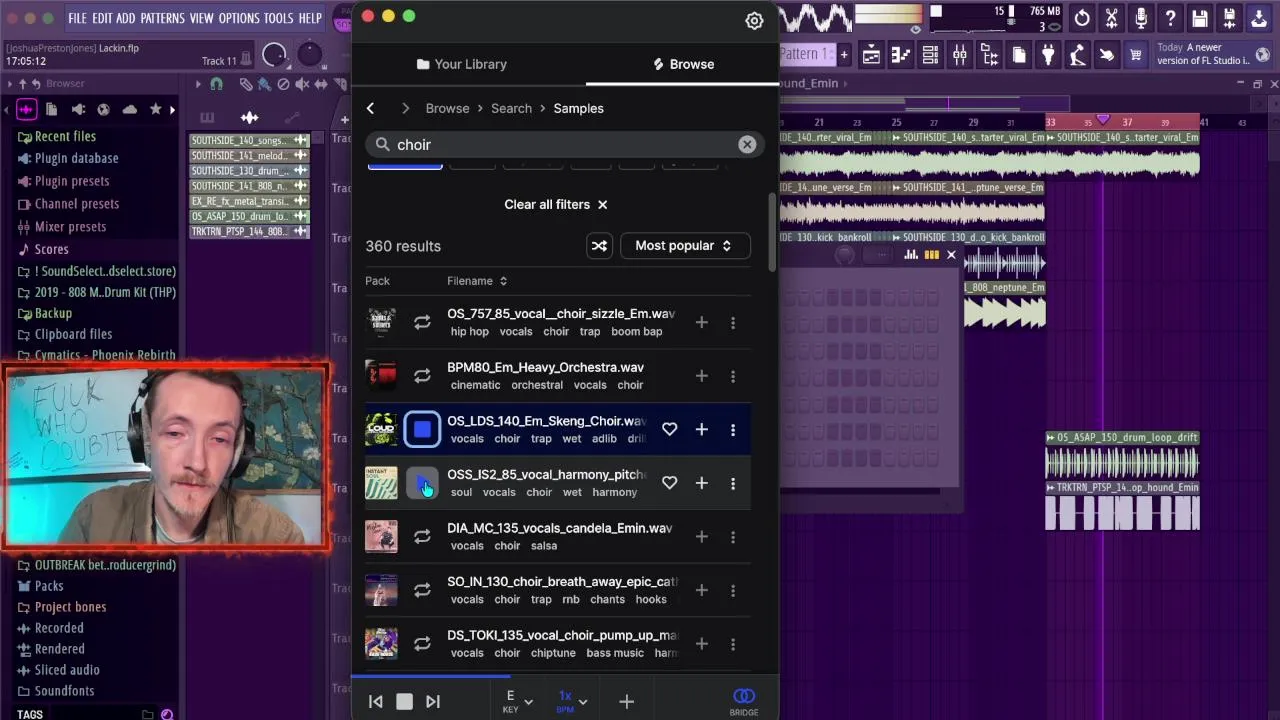This screenshot has width=1280, height=720.
Task: Click FL Studio export download icon
Action: point(1259,18)
